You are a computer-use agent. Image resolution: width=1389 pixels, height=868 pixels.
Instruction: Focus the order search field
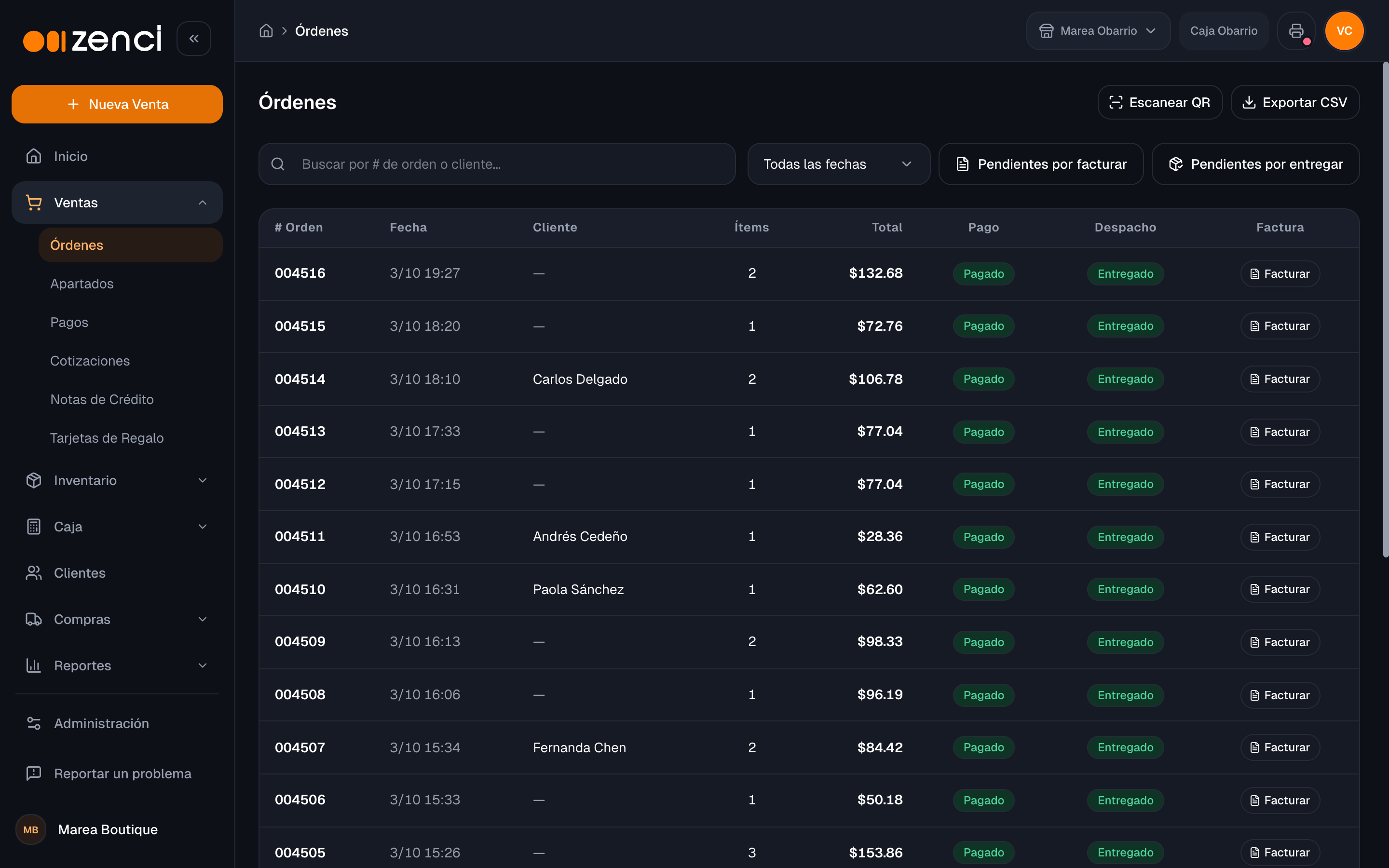497,164
